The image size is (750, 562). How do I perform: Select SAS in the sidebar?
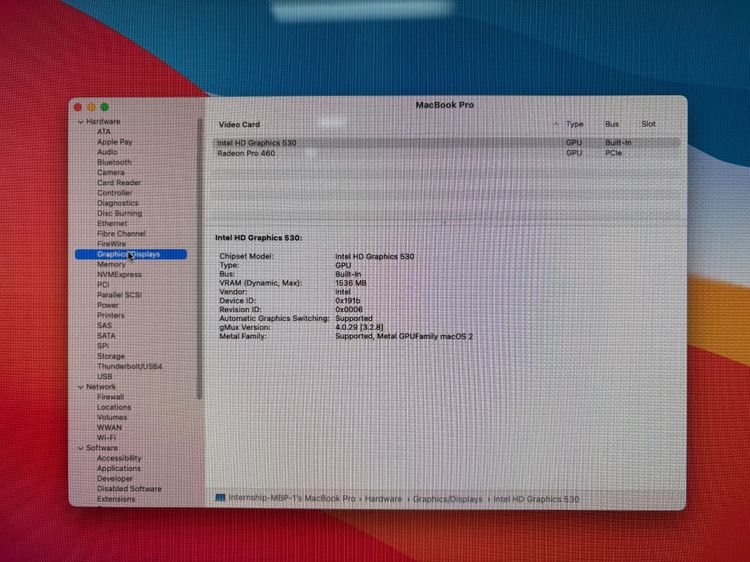104,326
